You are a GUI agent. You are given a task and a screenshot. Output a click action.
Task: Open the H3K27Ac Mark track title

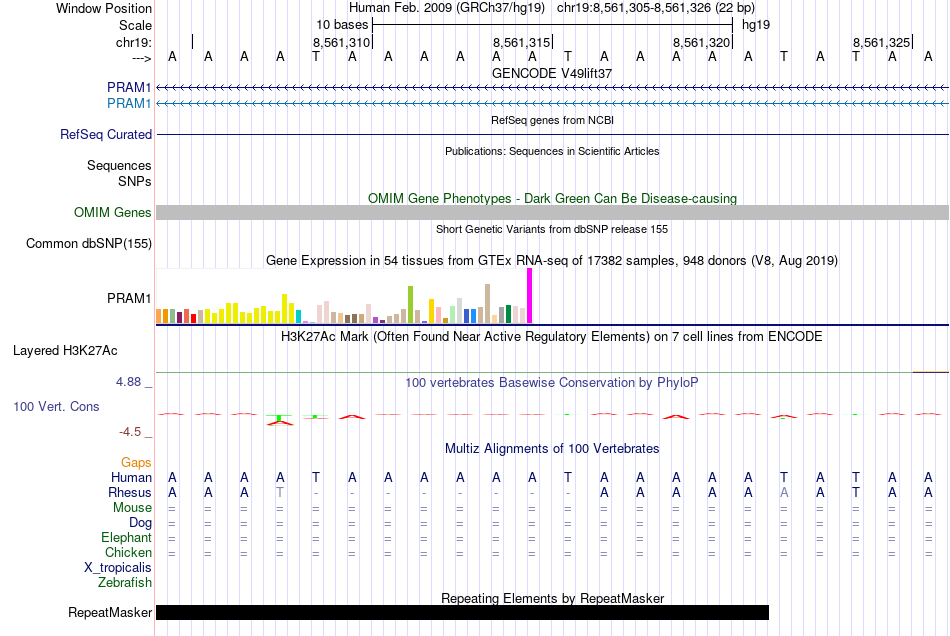pyautogui.click(x=552, y=336)
